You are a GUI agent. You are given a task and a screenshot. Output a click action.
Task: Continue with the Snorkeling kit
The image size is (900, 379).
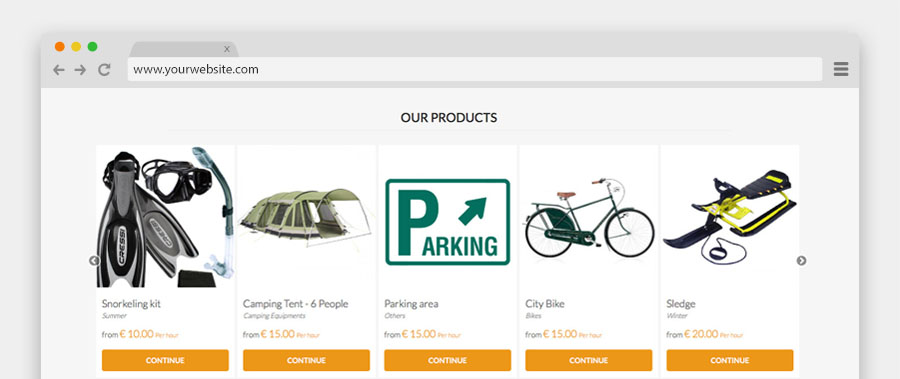[x=165, y=360]
